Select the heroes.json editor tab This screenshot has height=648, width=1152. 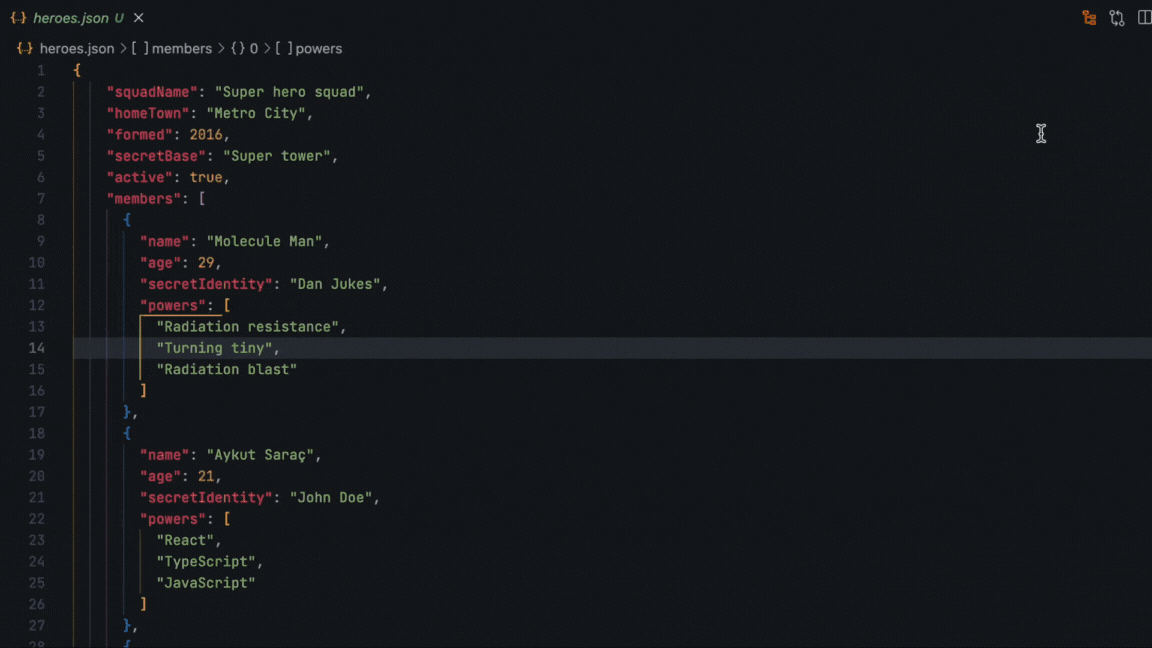(70, 18)
